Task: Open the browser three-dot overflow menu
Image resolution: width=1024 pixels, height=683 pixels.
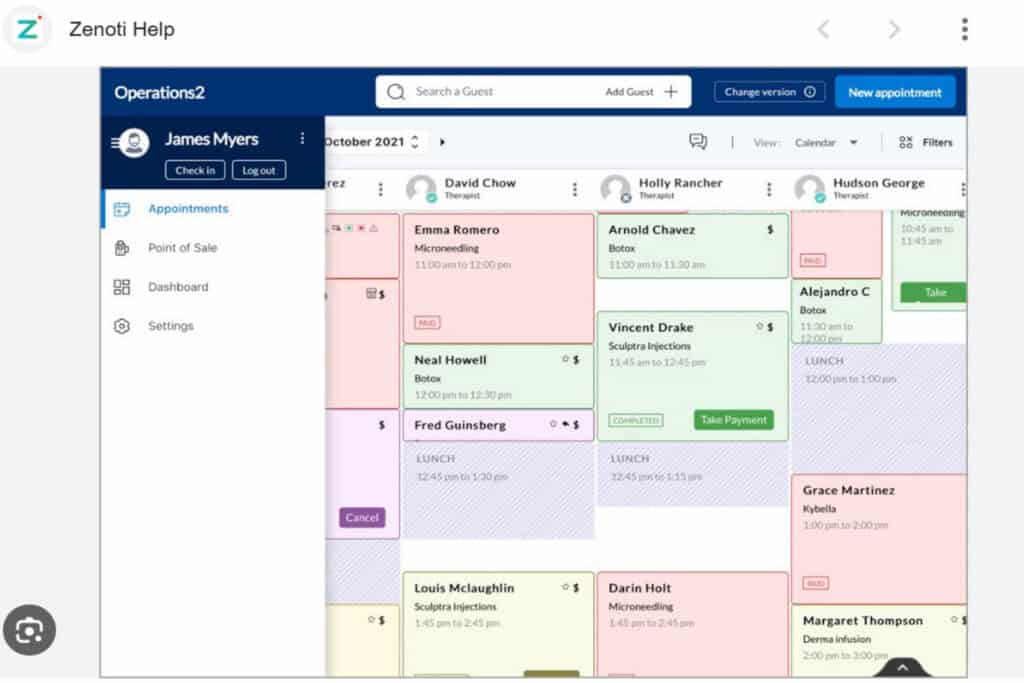Action: 964,29
